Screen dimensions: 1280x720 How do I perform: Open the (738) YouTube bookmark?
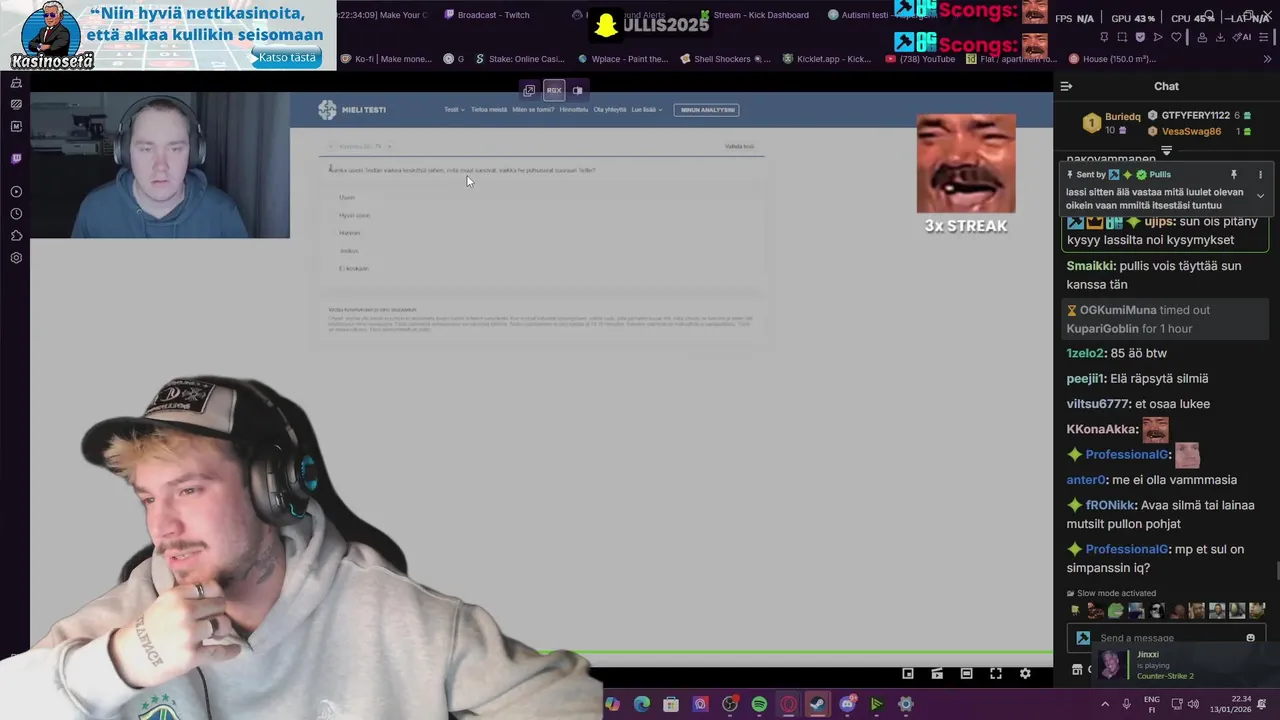[x=920, y=59]
